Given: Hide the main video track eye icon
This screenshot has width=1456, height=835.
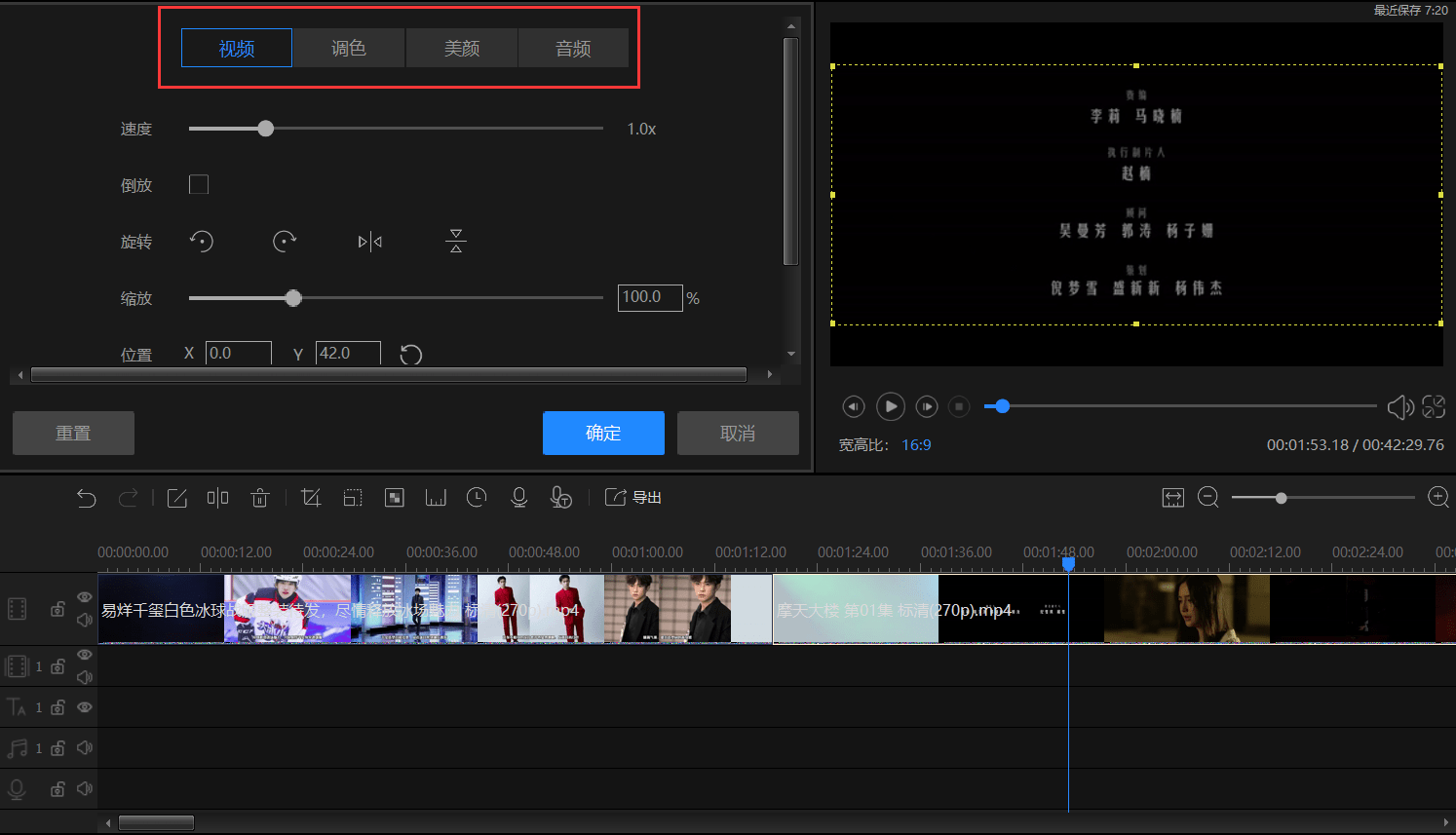Looking at the screenshot, I should [x=85, y=597].
